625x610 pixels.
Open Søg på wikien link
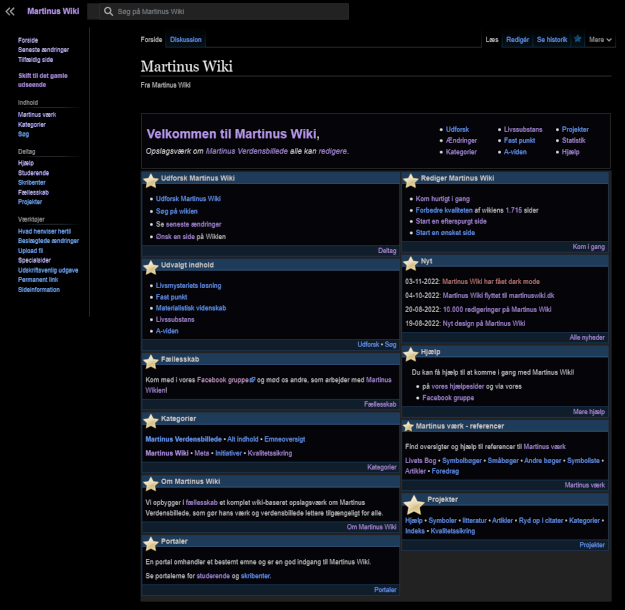tap(177, 211)
